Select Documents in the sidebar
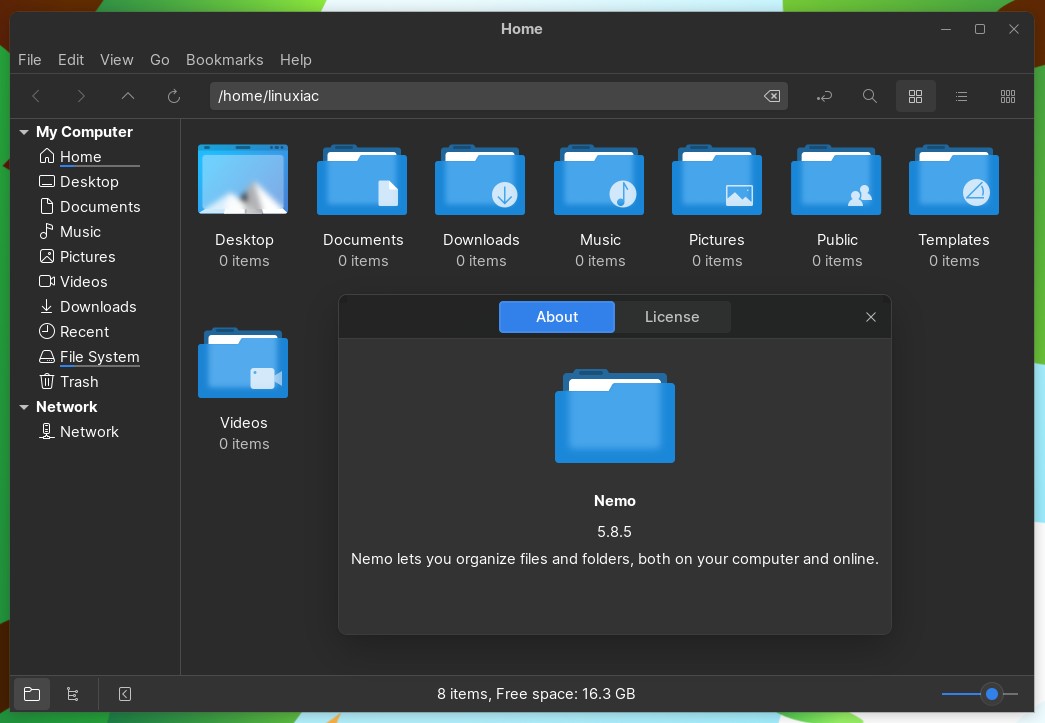Screen dimensions: 1045x723 point(100,207)
